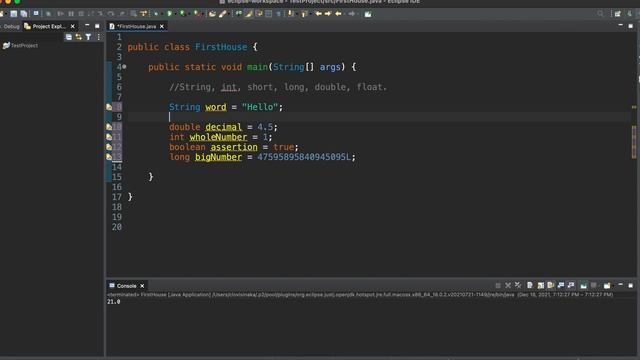The image size is (640, 360).
Task: Click the Open Console icon
Action: (x=607, y=285)
